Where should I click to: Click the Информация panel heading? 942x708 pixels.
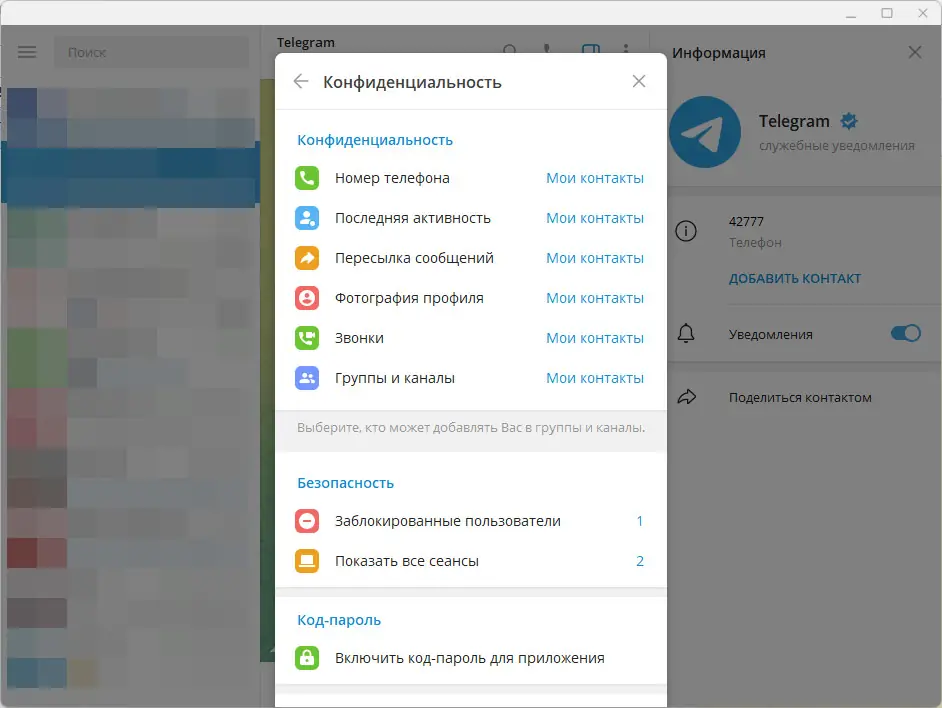[x=719, y=53]
